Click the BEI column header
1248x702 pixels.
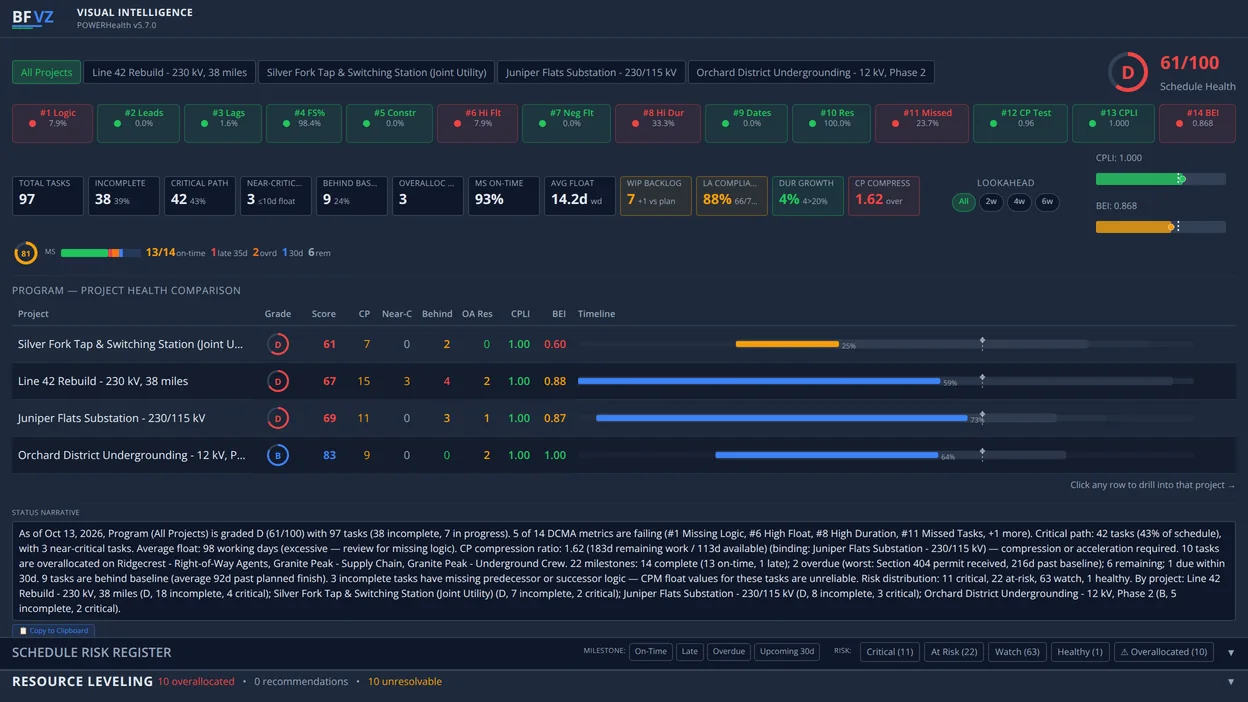click(x=559, y=314)
